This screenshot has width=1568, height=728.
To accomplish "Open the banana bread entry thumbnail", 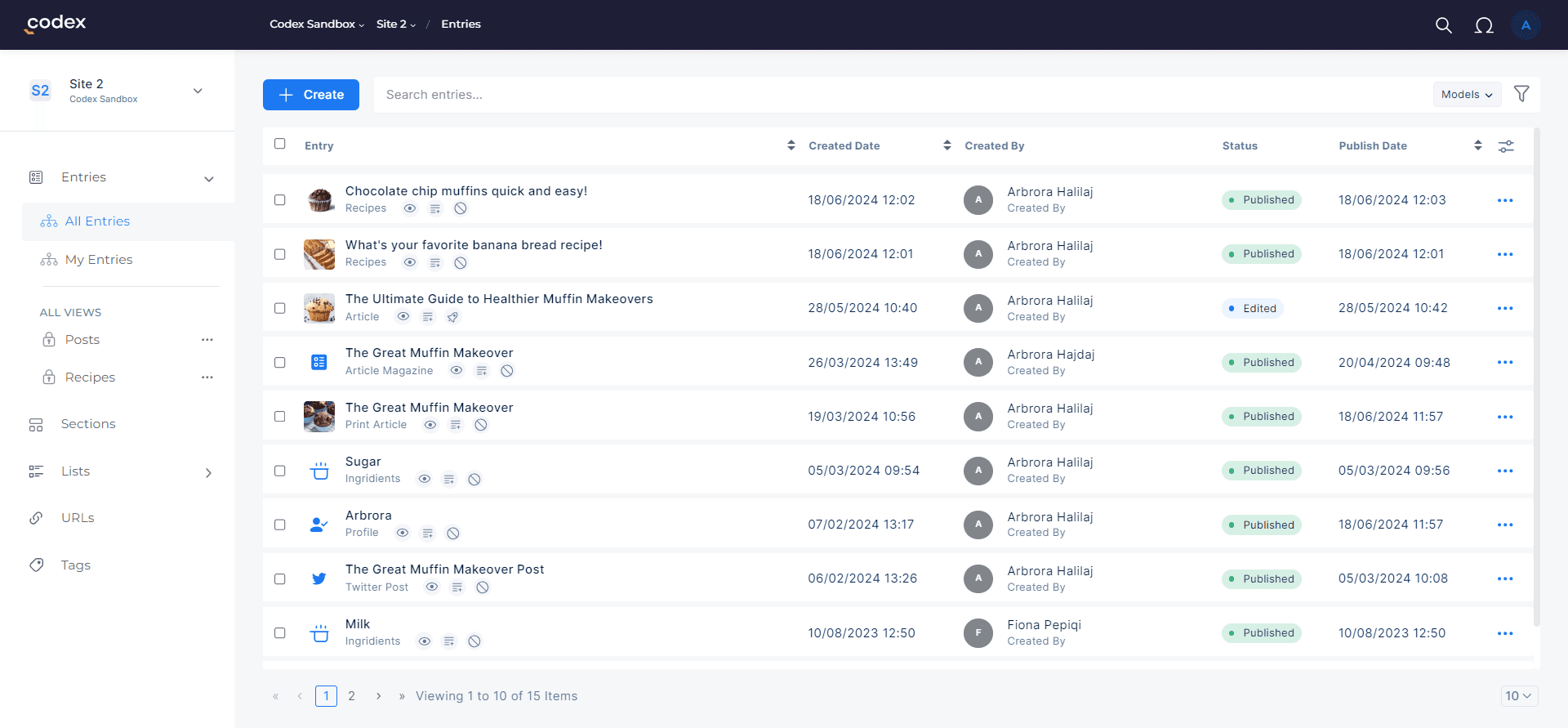I will [319, 254].
